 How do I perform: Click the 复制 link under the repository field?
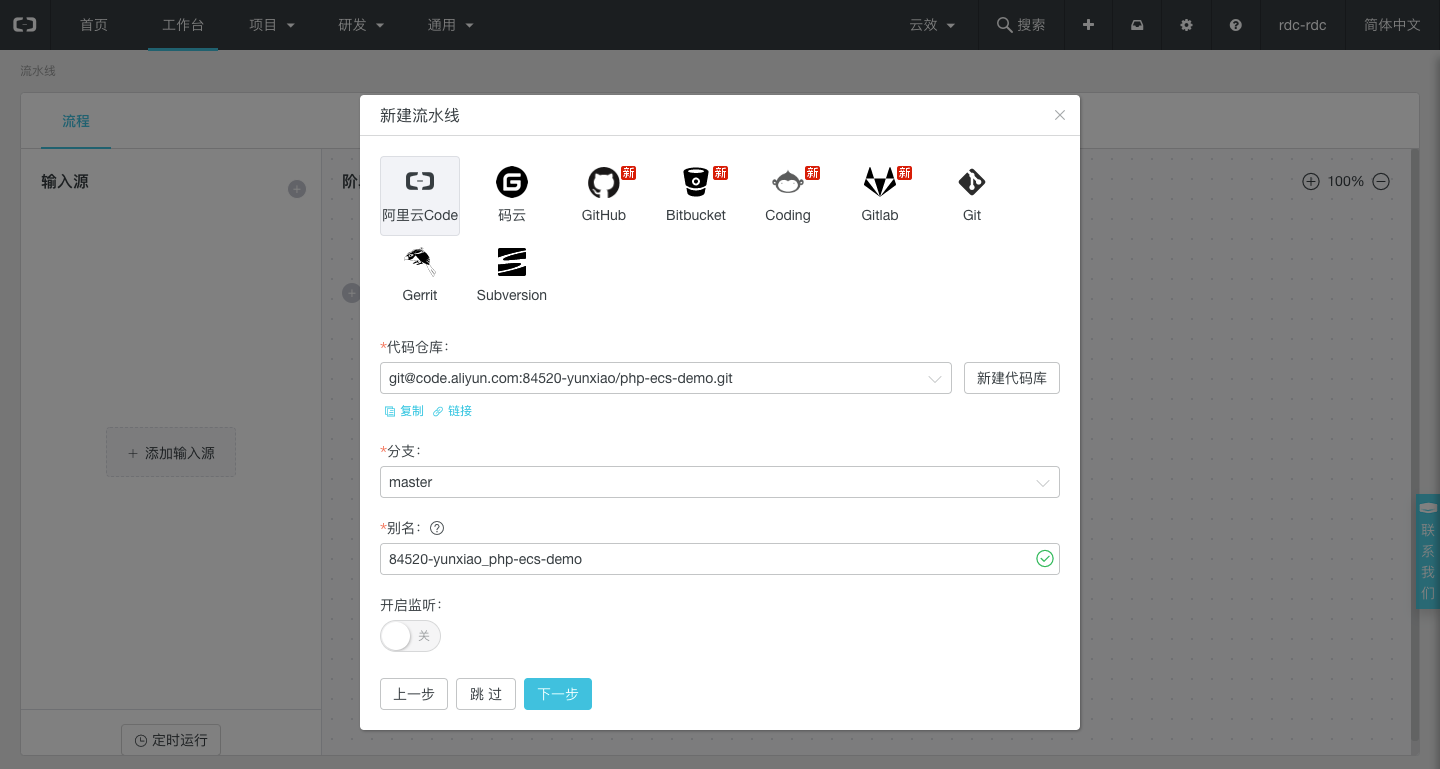[404, 411]
